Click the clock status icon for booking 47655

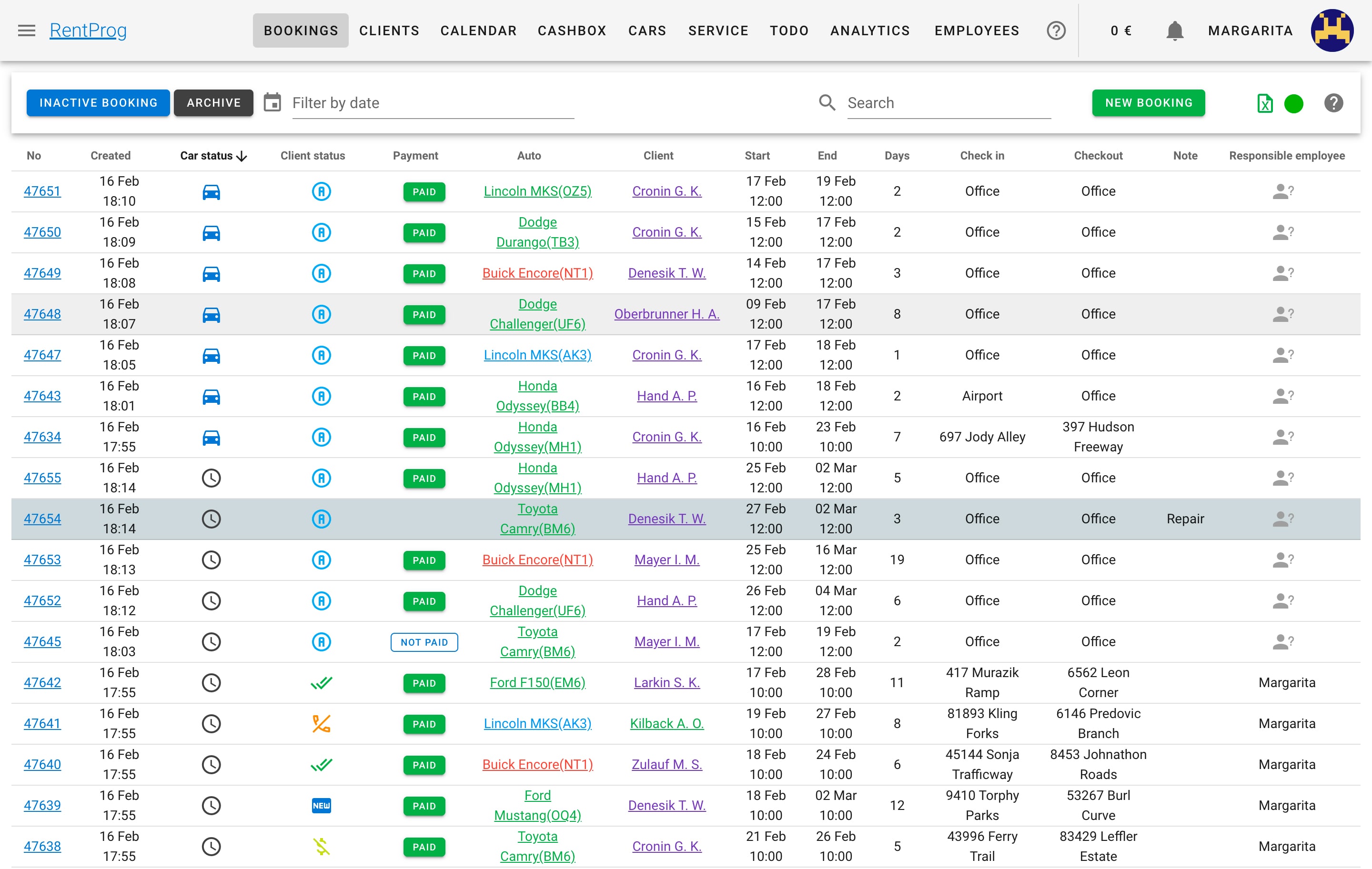(x=212, y=478)
